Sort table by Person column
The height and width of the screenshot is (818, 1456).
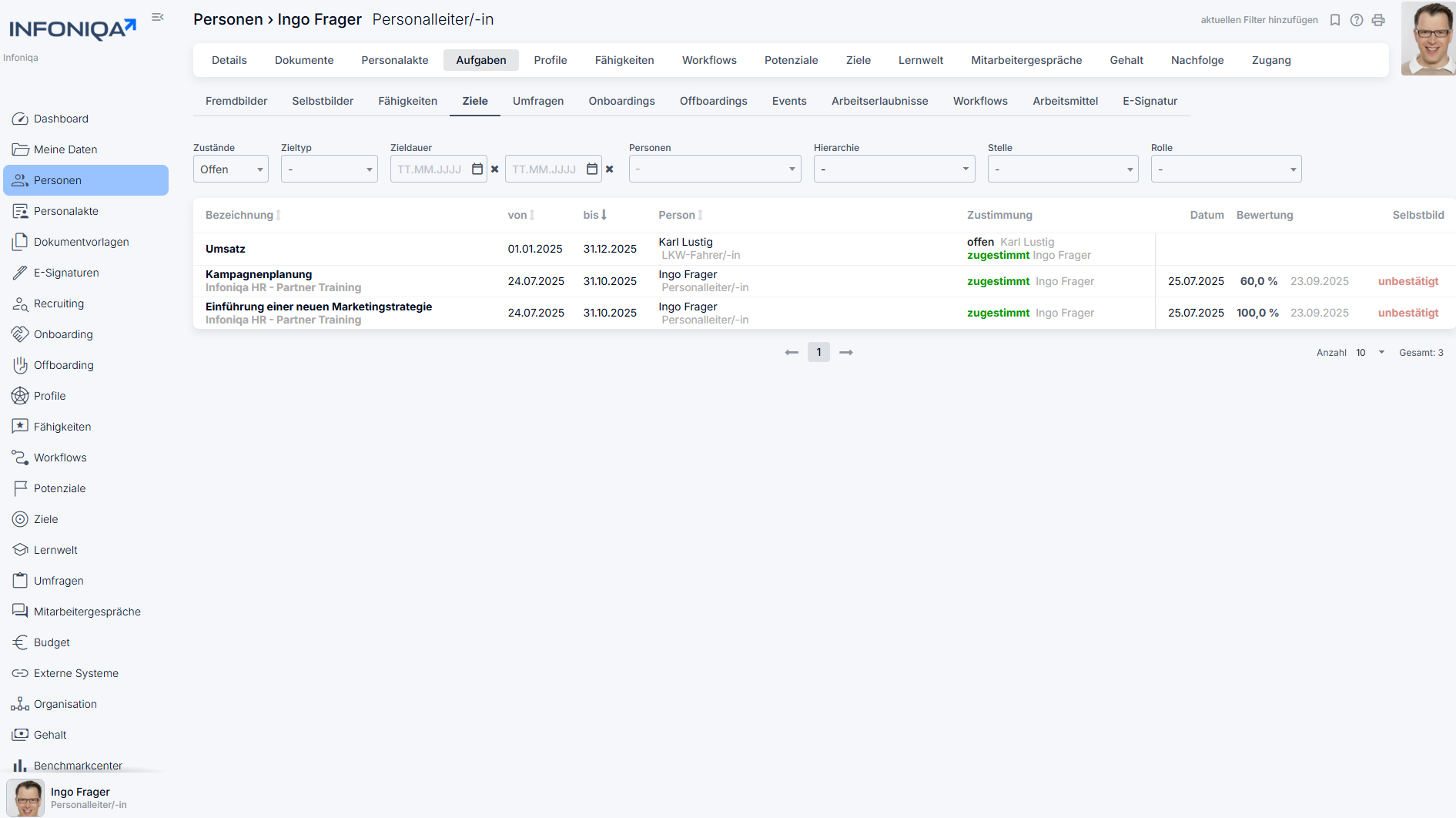681,215
